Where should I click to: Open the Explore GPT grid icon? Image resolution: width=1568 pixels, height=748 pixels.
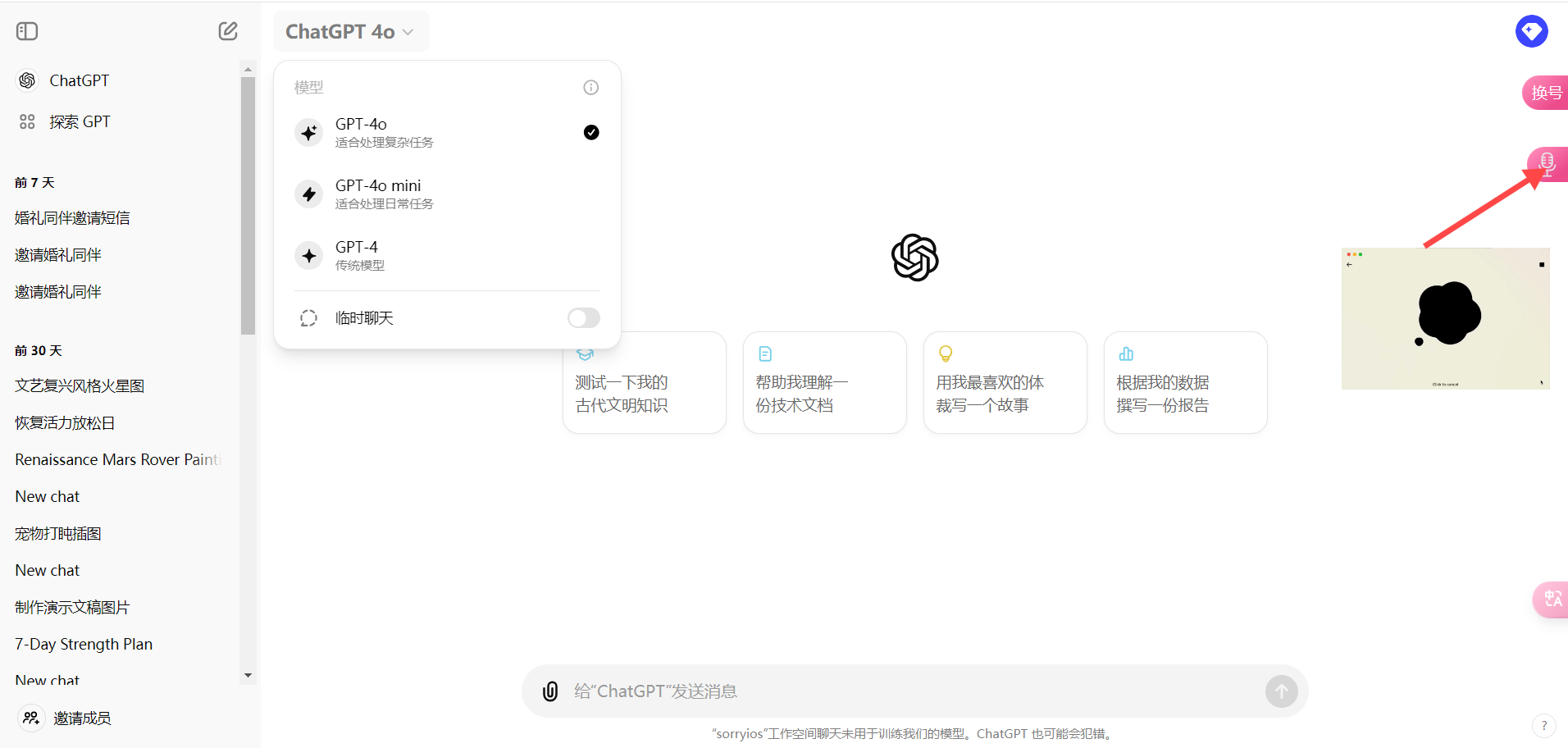[27, 121]
